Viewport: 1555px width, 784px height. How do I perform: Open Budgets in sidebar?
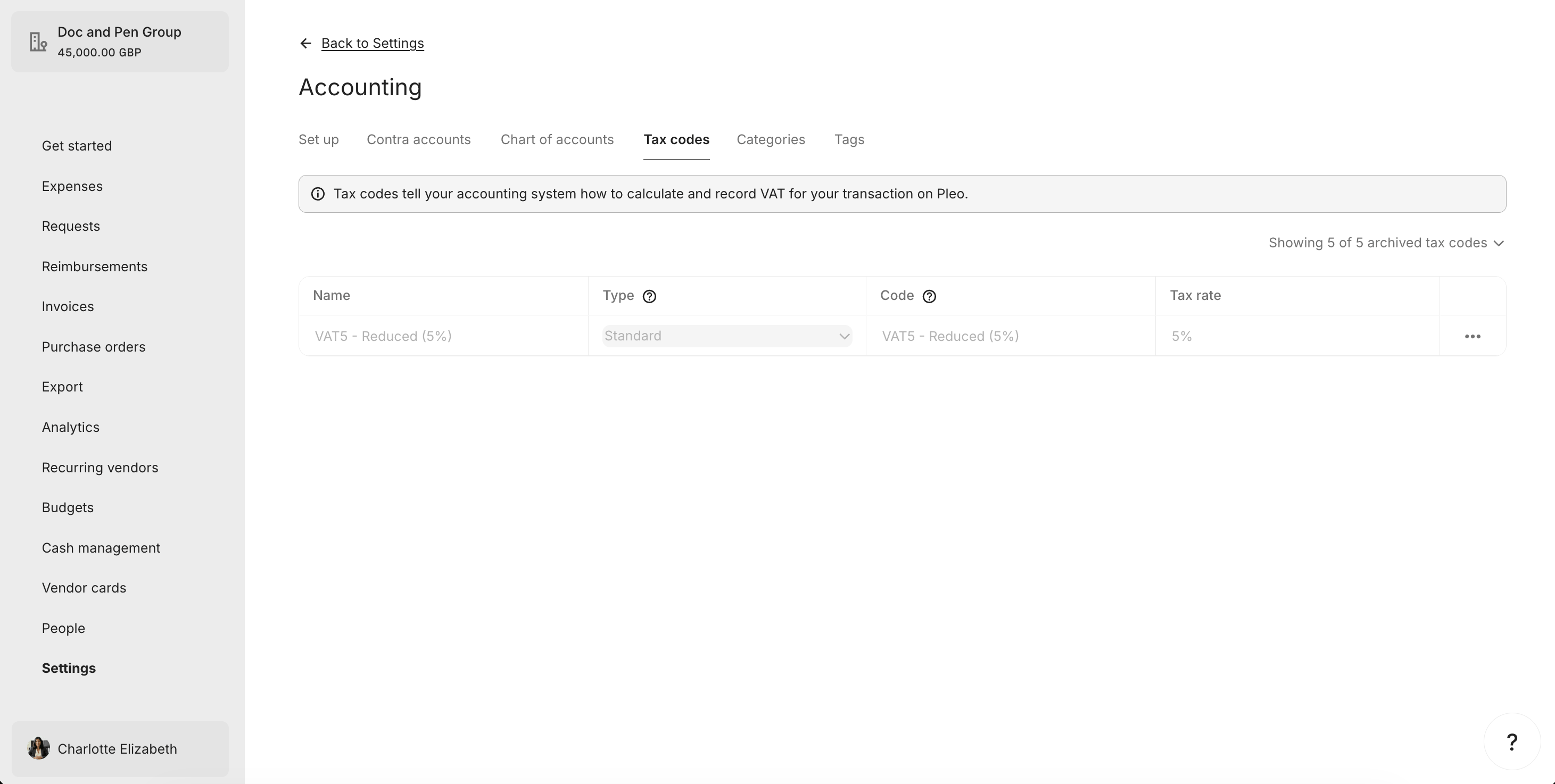[68, 507]
